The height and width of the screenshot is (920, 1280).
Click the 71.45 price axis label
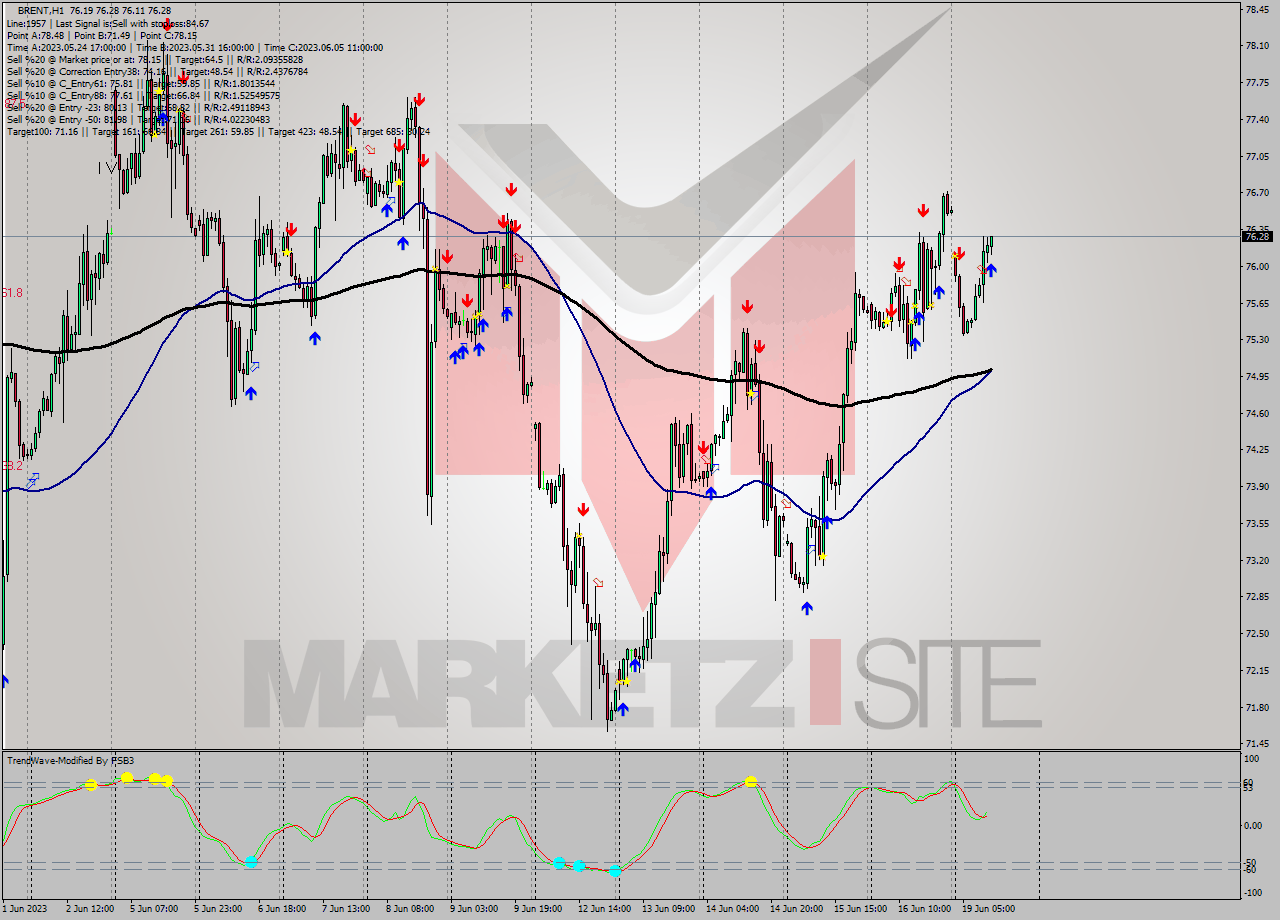pos(1257,744)
